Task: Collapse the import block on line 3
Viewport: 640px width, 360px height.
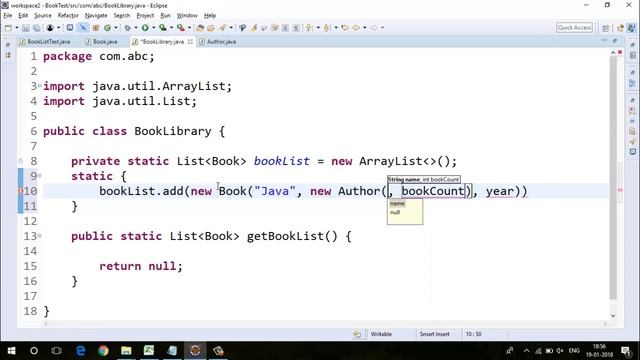Action: point(40,85)
